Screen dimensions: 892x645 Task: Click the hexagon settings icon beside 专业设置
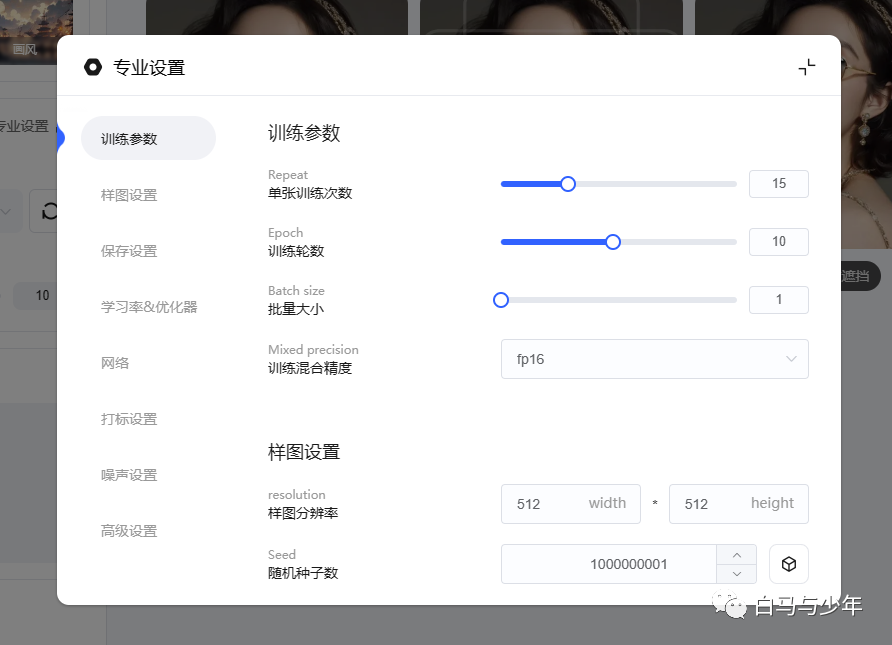93,67
